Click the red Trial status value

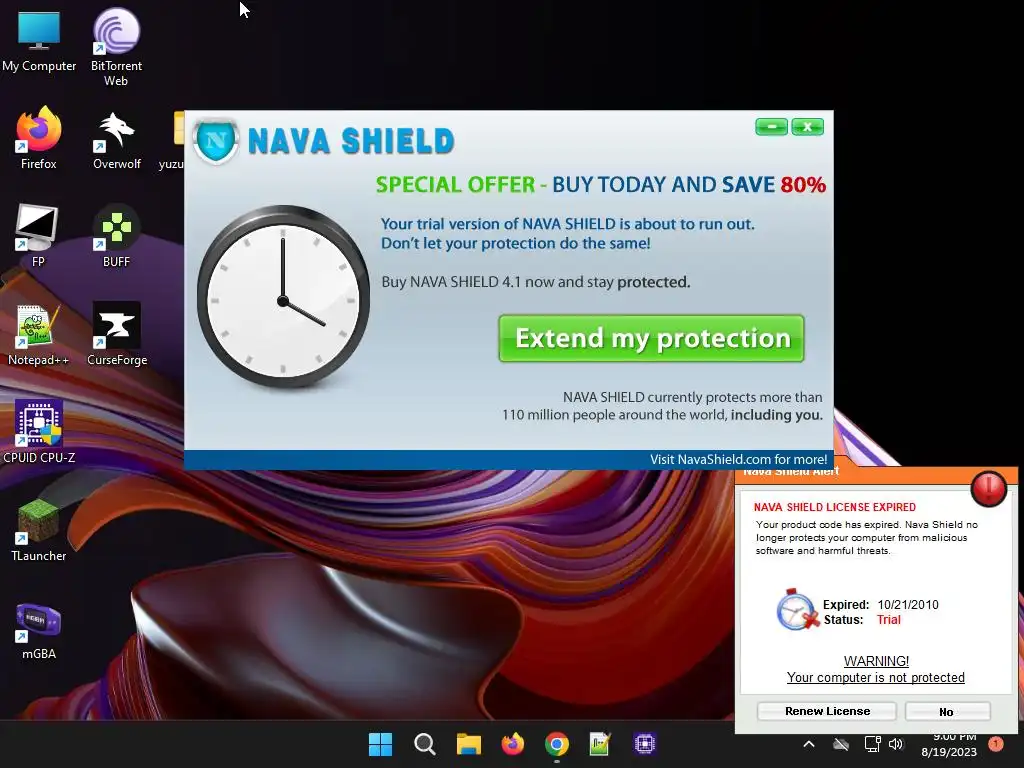[x=889, y=620]
